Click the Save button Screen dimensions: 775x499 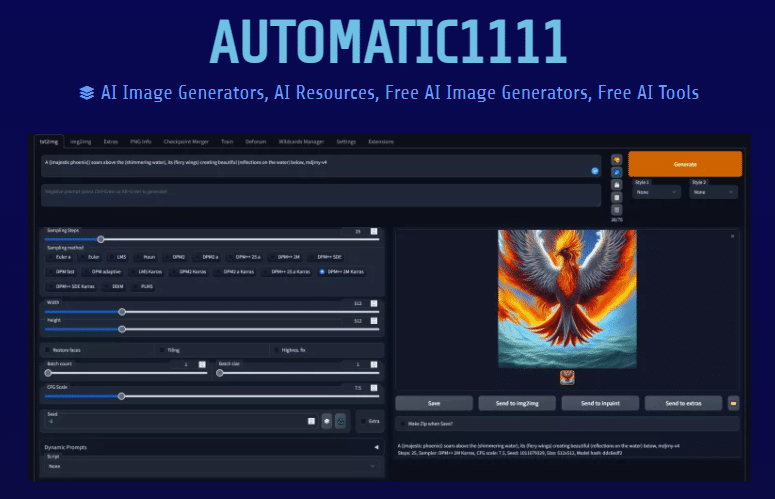434,403
